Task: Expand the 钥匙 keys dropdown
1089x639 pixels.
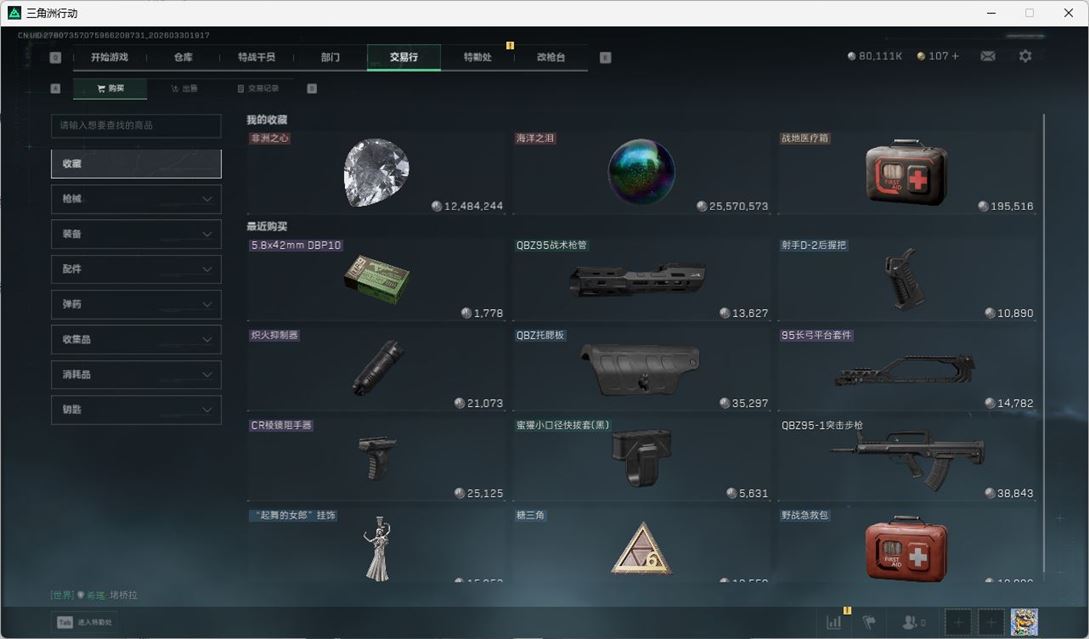Action: click(x=135, y=409)
